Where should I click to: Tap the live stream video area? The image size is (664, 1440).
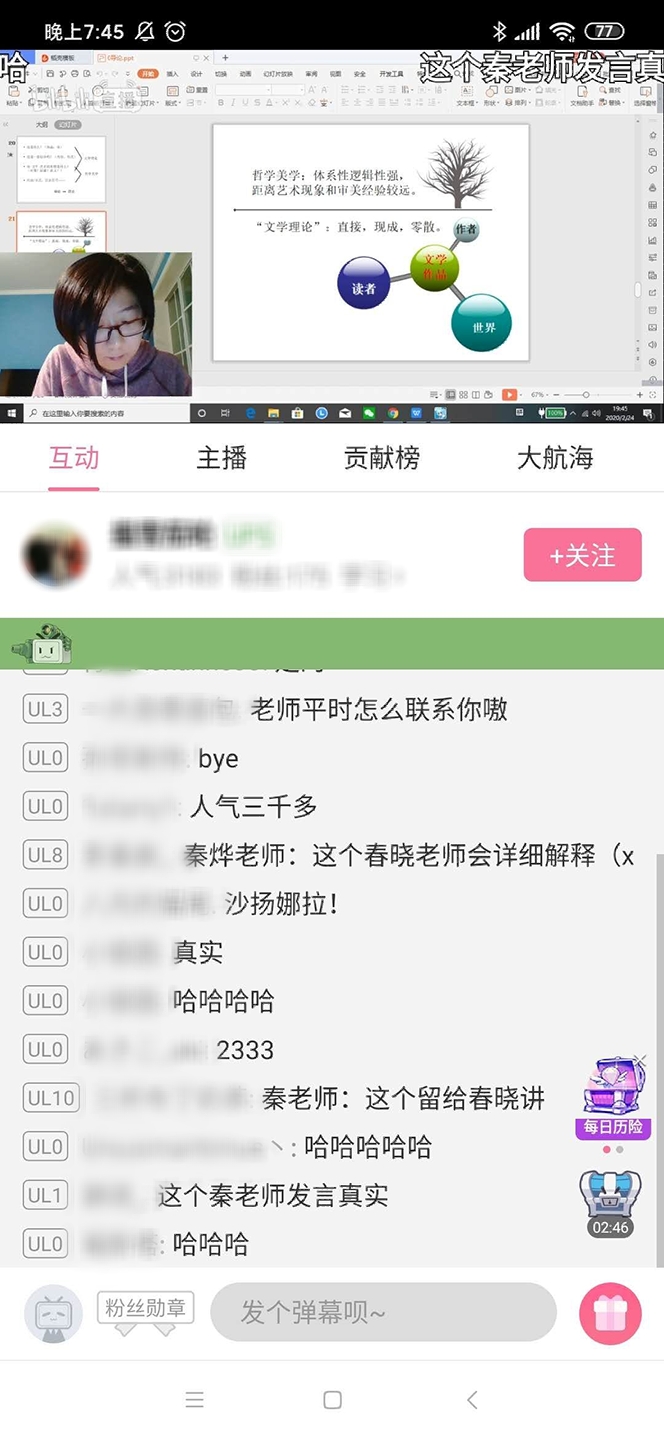332,236
